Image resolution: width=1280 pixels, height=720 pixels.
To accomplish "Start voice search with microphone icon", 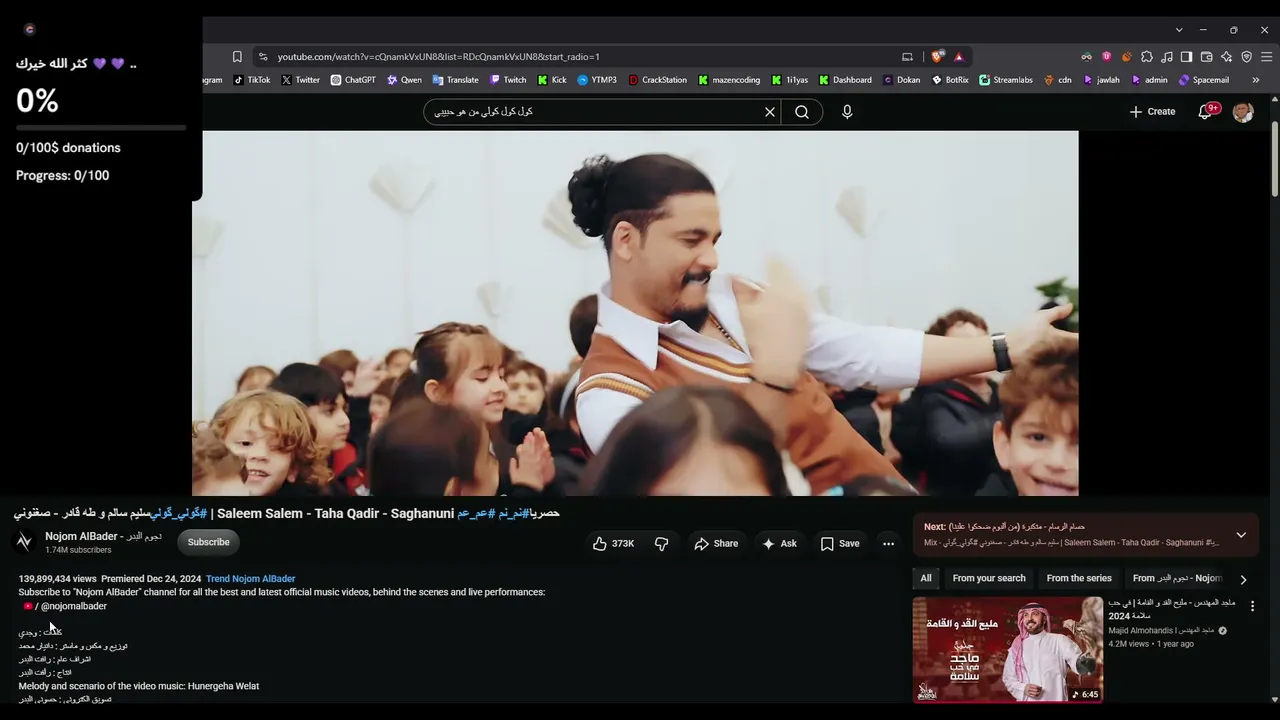I will (x=847, y=112).
